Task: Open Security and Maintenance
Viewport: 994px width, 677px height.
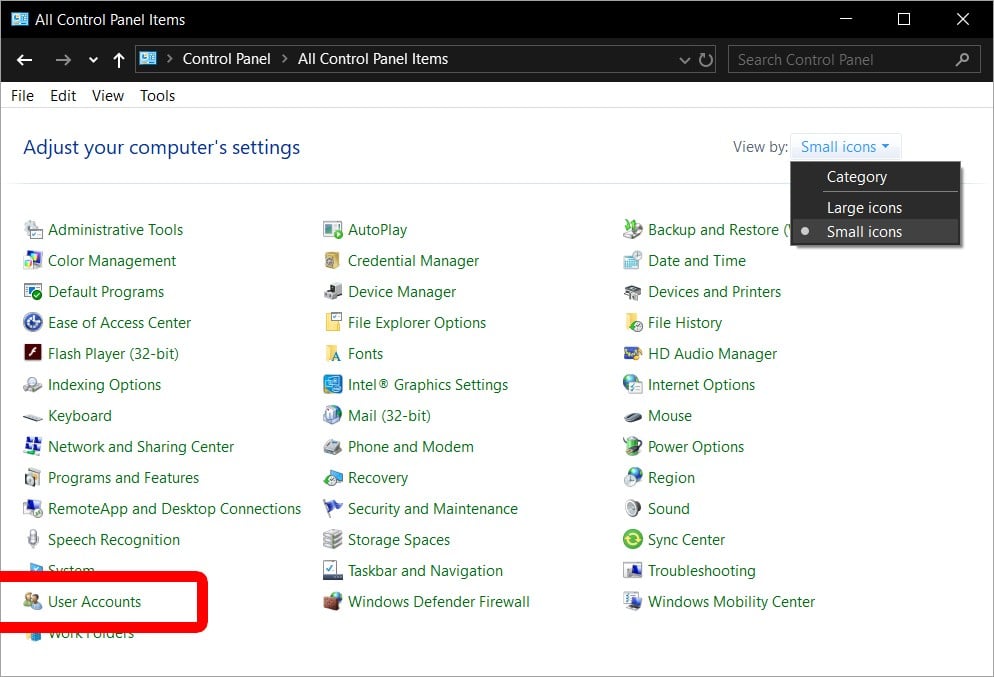Action: pyautogui.click(x=432, y=508)
